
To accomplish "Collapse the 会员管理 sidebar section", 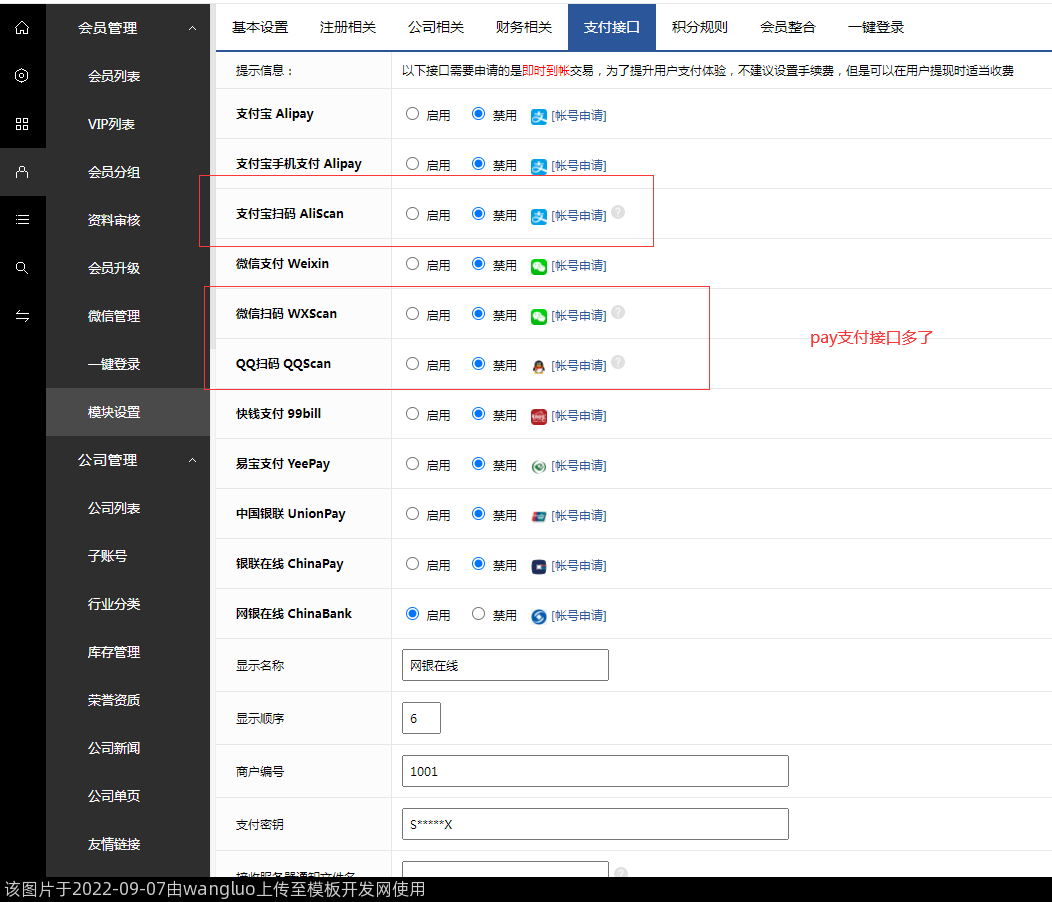I will pyautogui.click(x=192, y=28).
